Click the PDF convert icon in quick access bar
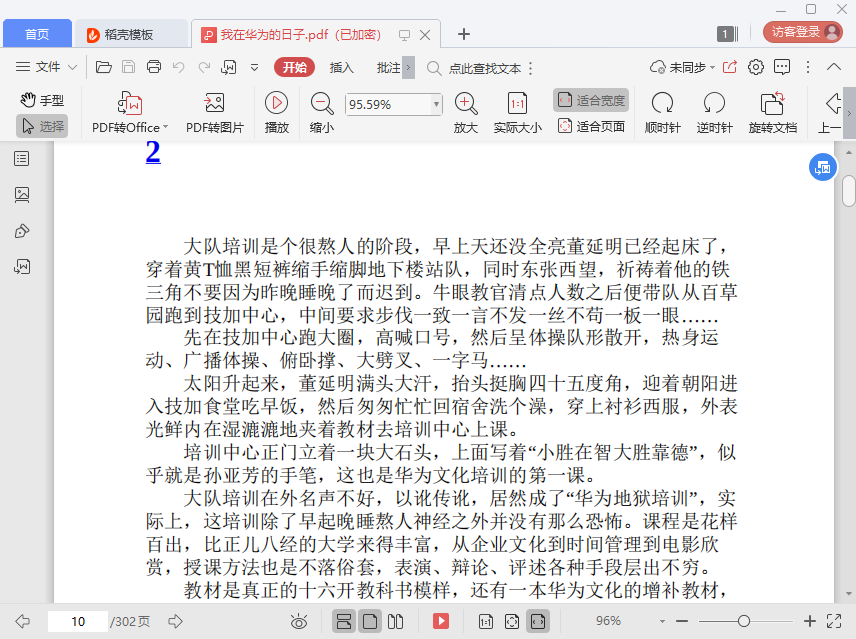This screenshot has height=639, width=856. (229, 67)
